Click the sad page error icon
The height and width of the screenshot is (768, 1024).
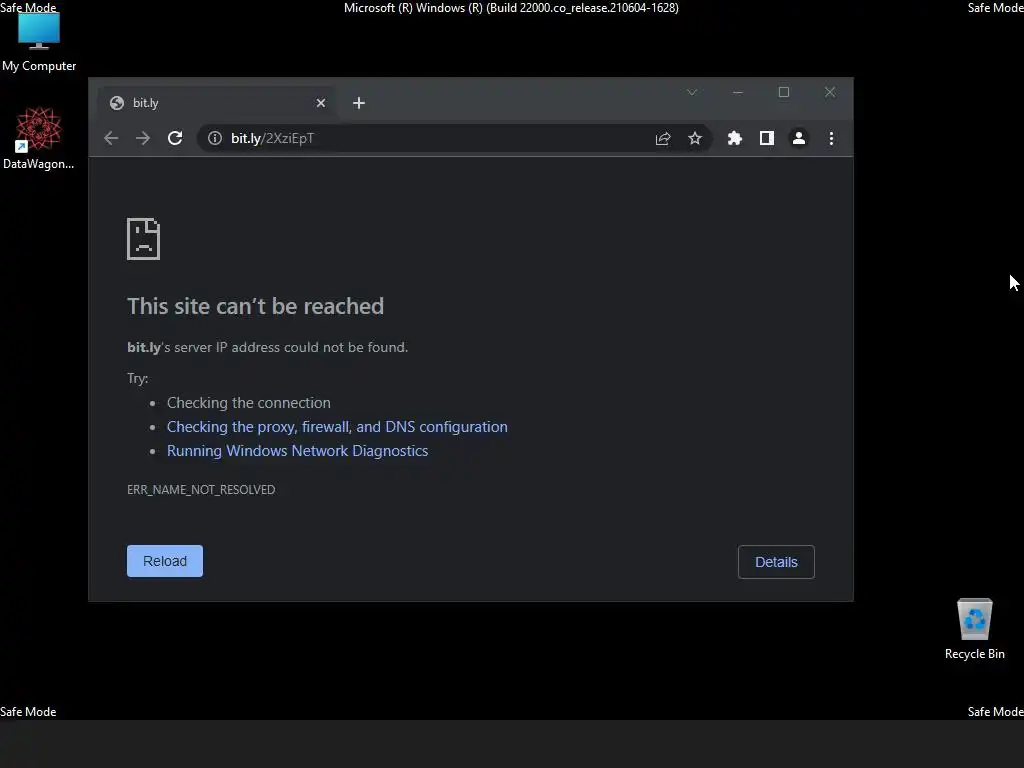pos(143,239)
